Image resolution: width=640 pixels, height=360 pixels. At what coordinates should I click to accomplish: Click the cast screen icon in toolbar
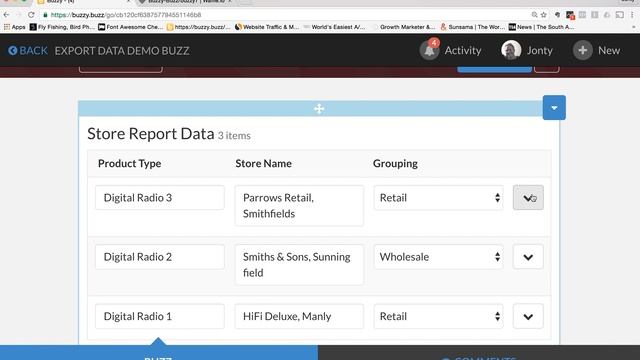point(620,15)
